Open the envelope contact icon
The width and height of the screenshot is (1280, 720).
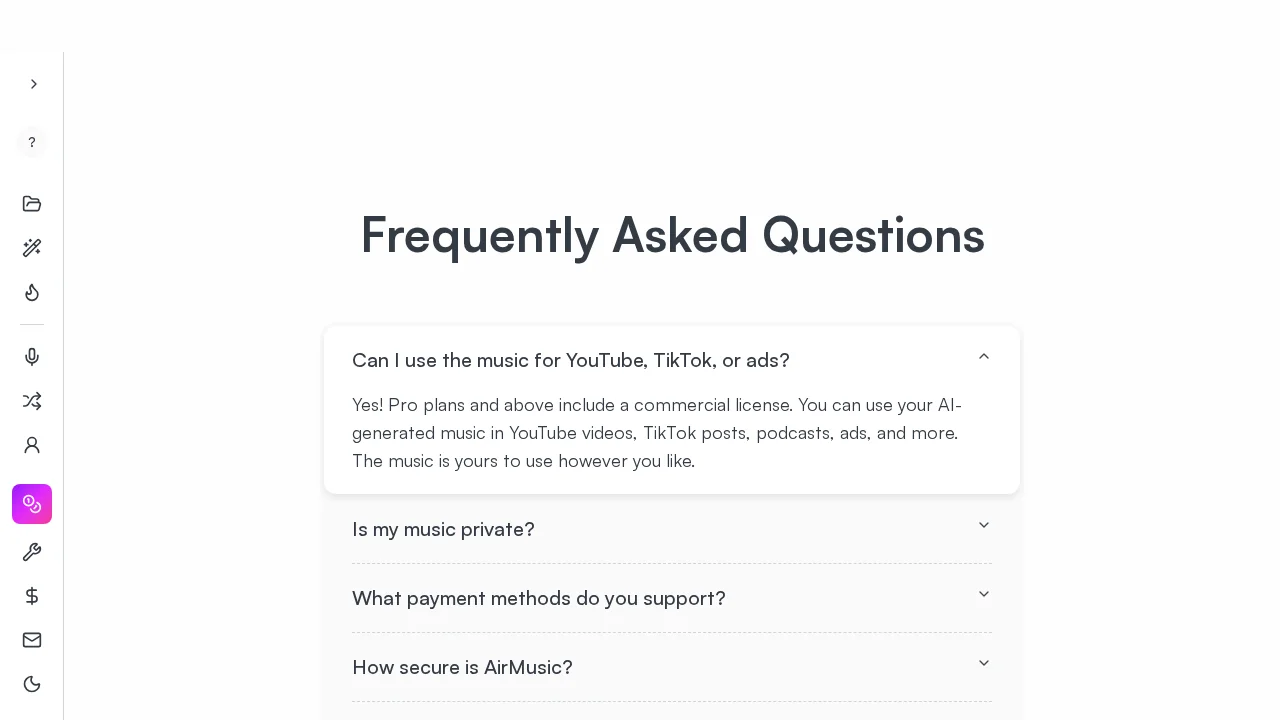[x=32, y=640]
